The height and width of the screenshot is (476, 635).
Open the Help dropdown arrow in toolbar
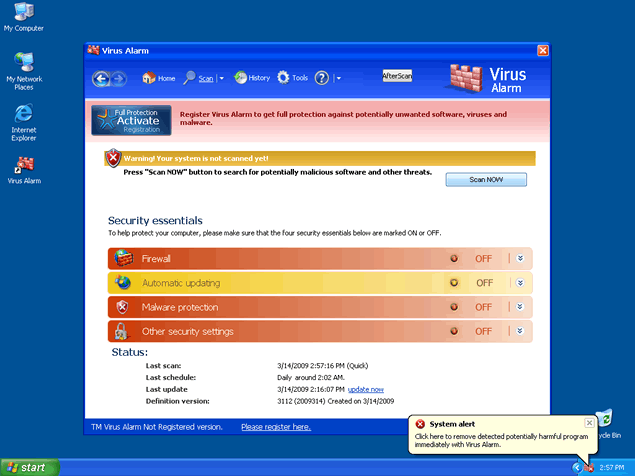coord(338,79)
